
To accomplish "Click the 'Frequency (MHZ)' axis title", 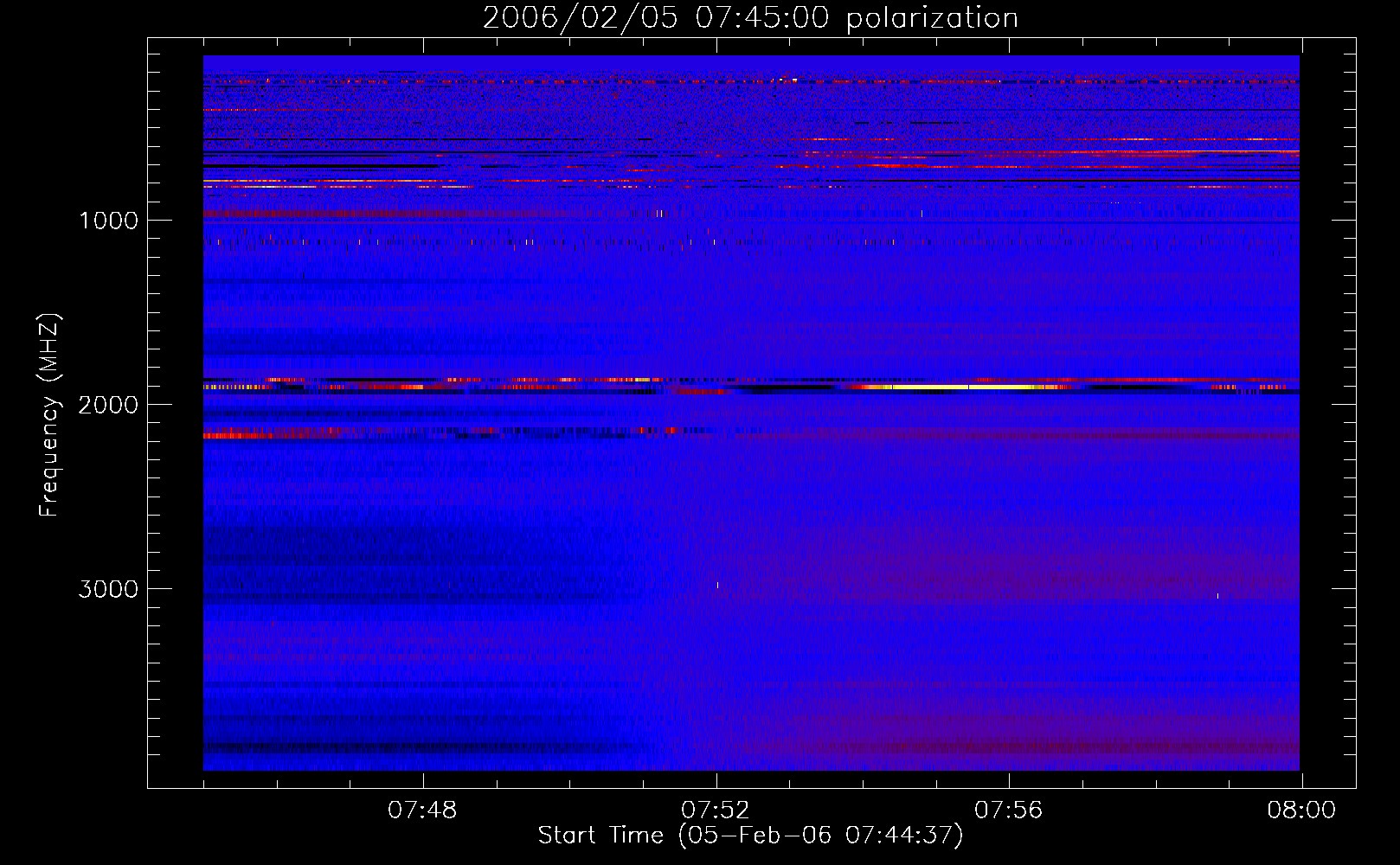I will (x=49, y=415).
